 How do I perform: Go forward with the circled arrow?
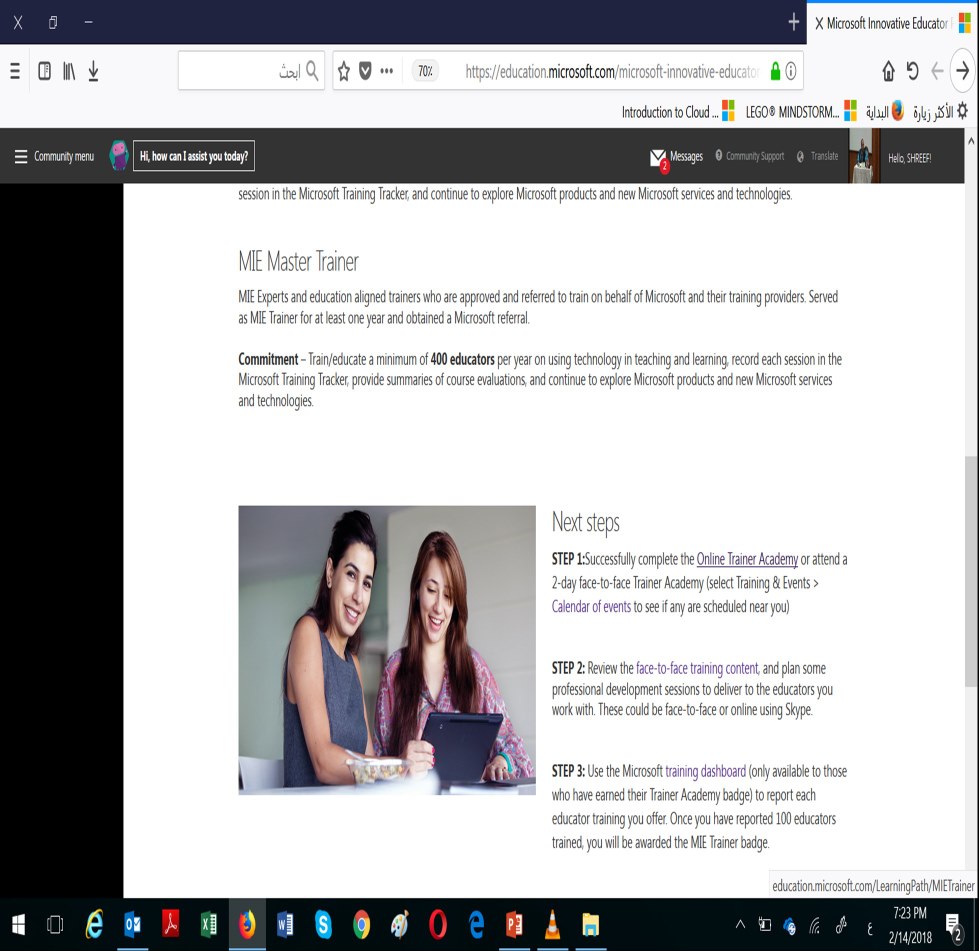tap(962, 71)
